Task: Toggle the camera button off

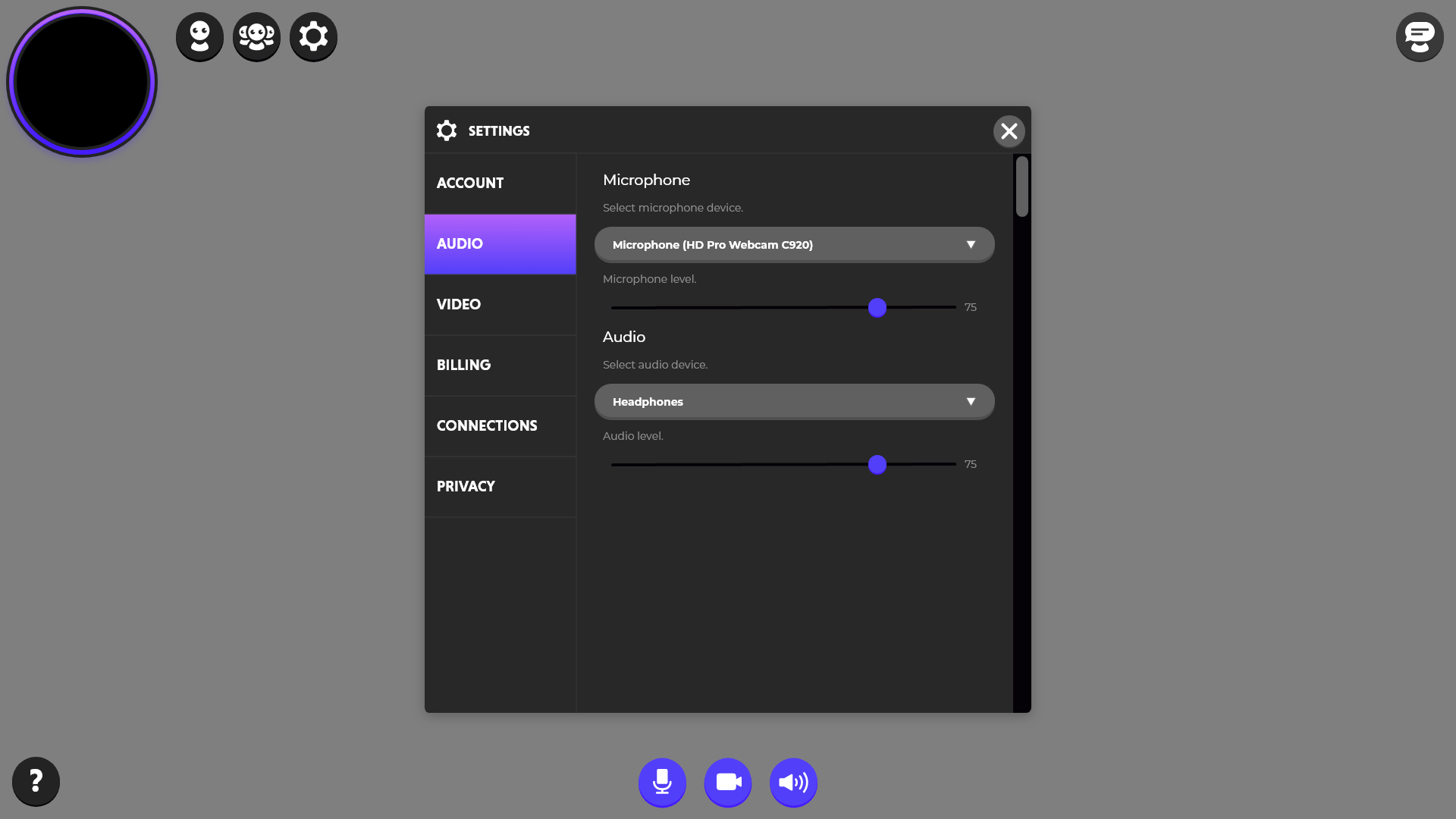Action: tap(728, 782)
